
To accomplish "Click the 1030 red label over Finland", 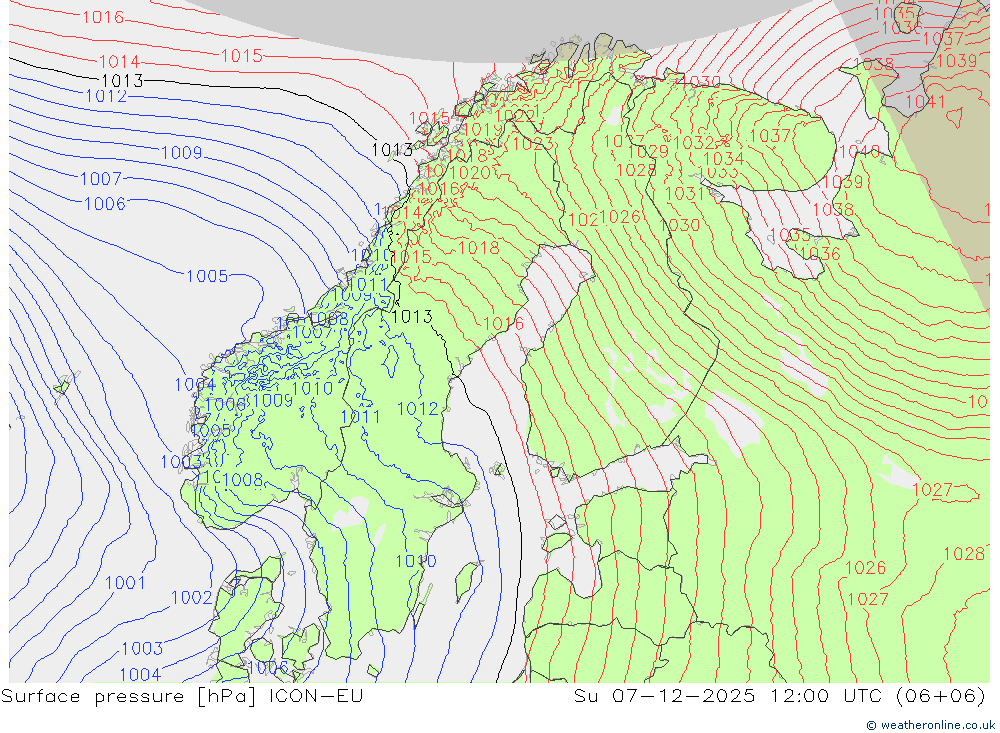I will point(679,225).
